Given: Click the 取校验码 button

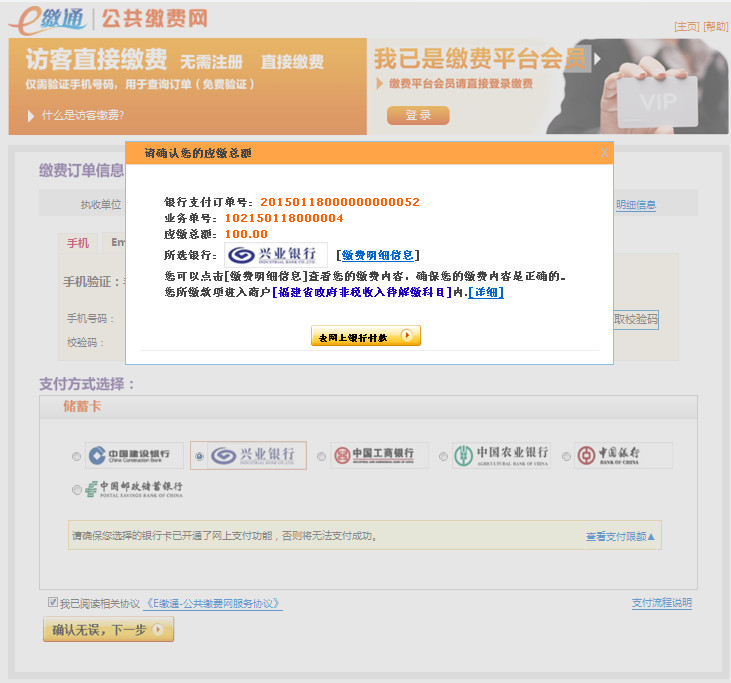Looking at the screenshot, I should 636,319.
